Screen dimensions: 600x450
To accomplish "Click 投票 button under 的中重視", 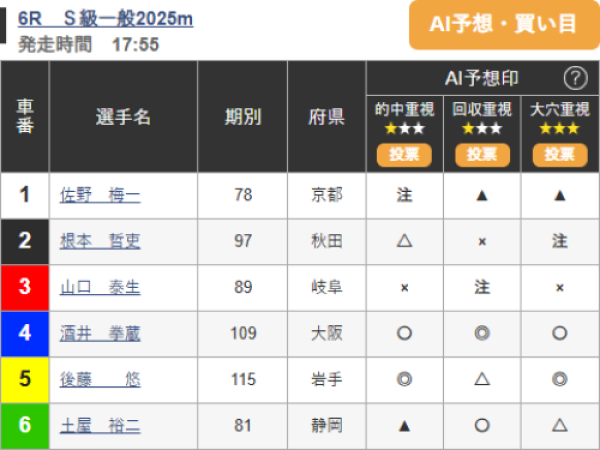I will pyautogui.click(x=404, y=155).
